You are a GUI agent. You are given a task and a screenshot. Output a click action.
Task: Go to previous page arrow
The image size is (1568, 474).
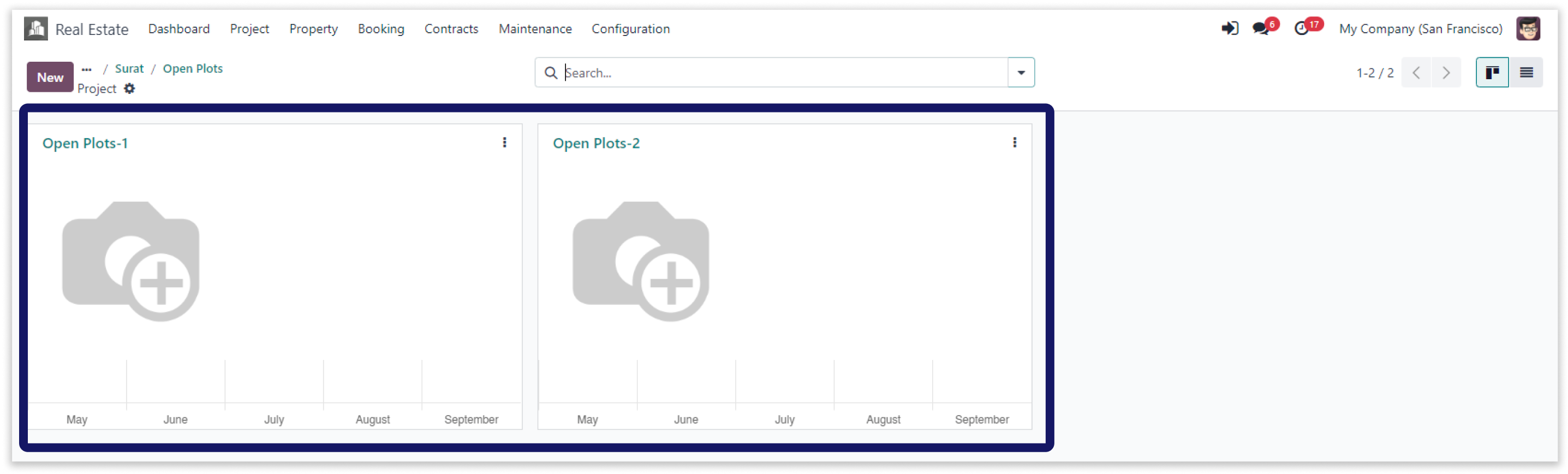coord(1416,73)
